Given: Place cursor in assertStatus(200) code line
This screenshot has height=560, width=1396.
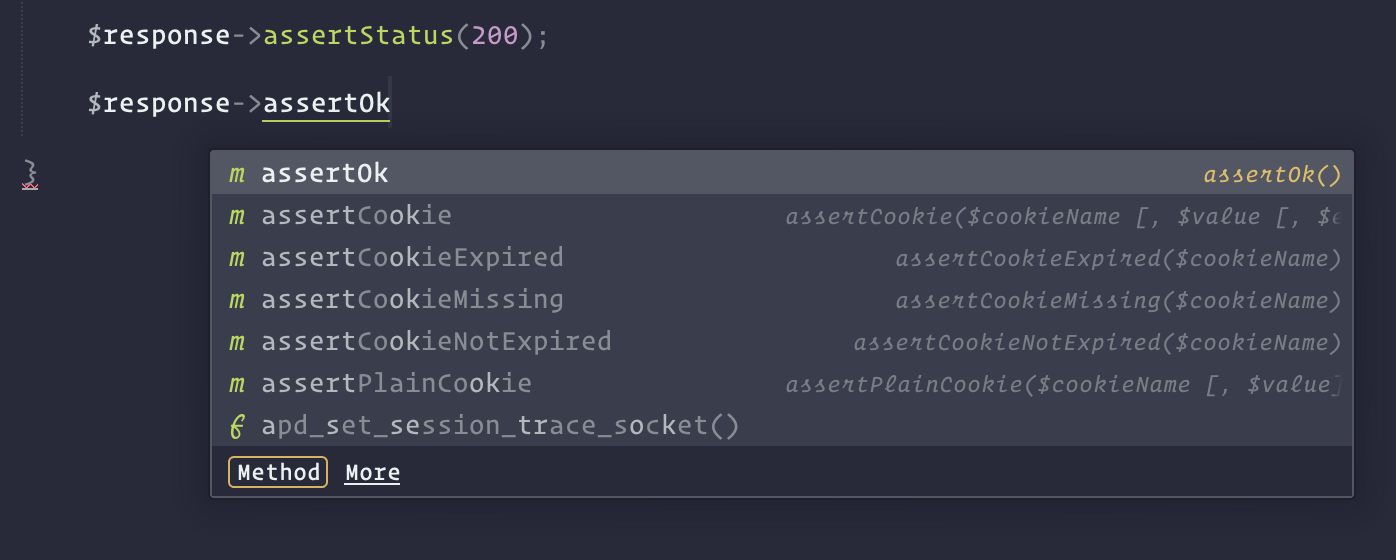Looking at the screenshot, I should pos(319,36).
